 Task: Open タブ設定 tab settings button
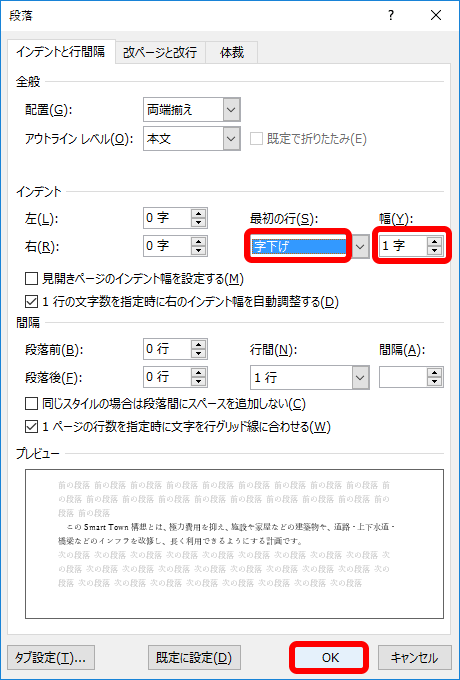click(x=51, y=657)
